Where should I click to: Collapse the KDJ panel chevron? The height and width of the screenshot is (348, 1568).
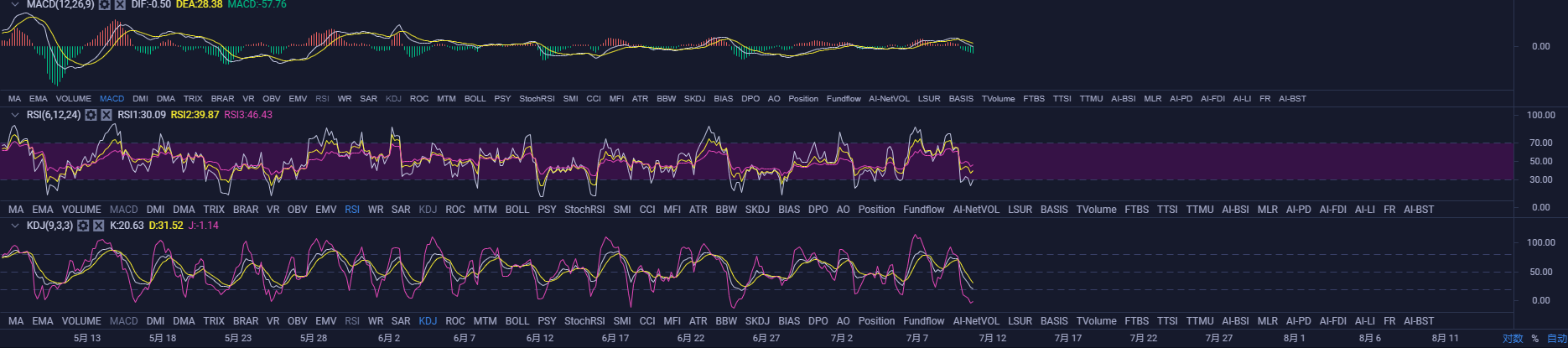pyautogui.click(x=14, y=226)
